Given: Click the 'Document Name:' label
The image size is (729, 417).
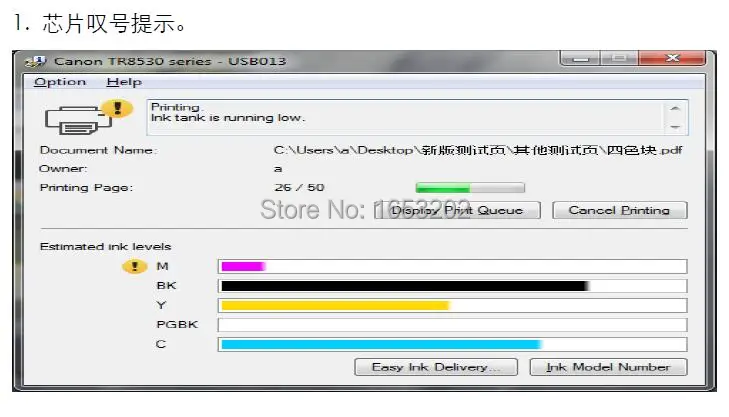Looking at the screenshot, I should 99,150.
